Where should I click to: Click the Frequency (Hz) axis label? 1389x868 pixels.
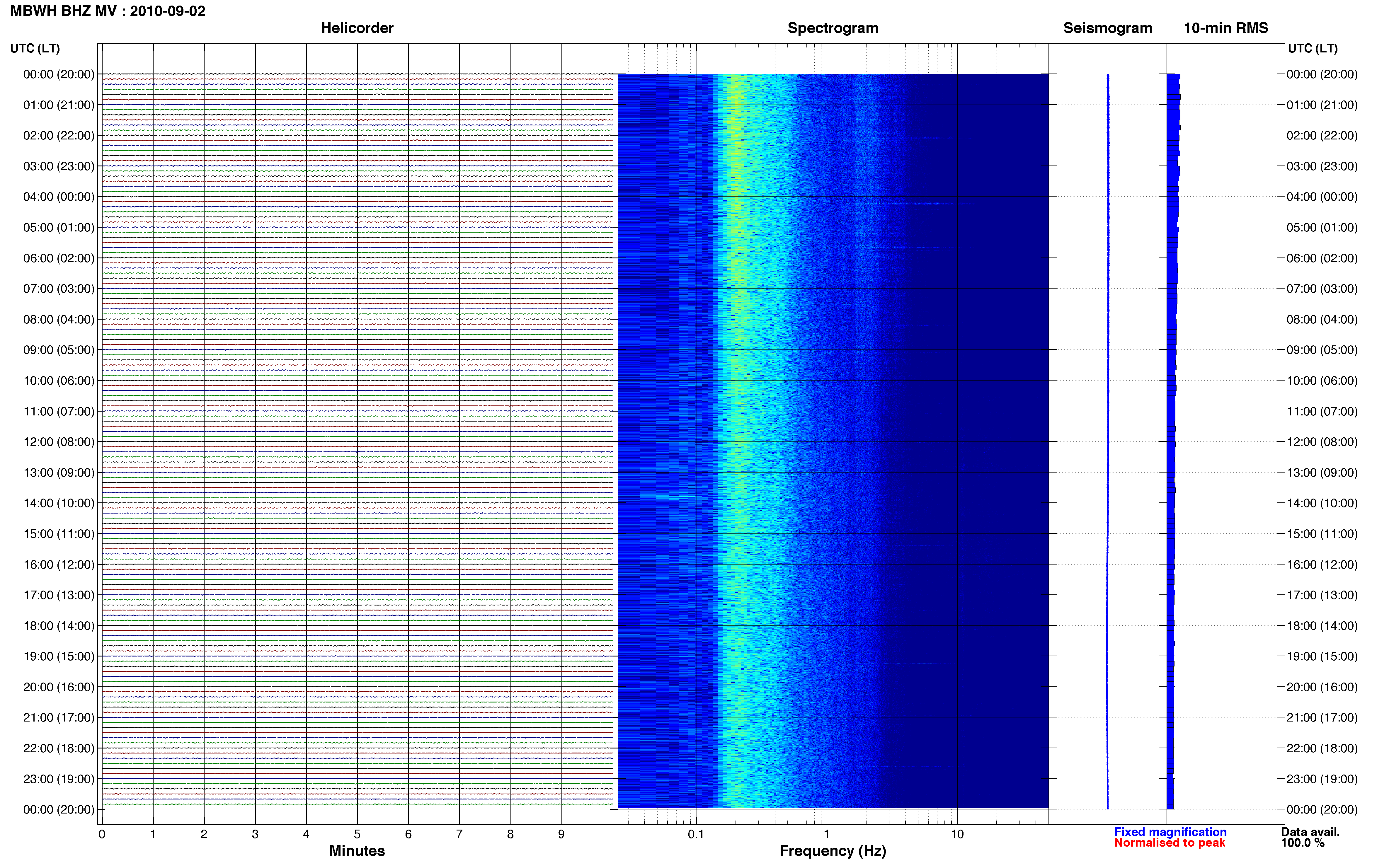tap(833, 851)
